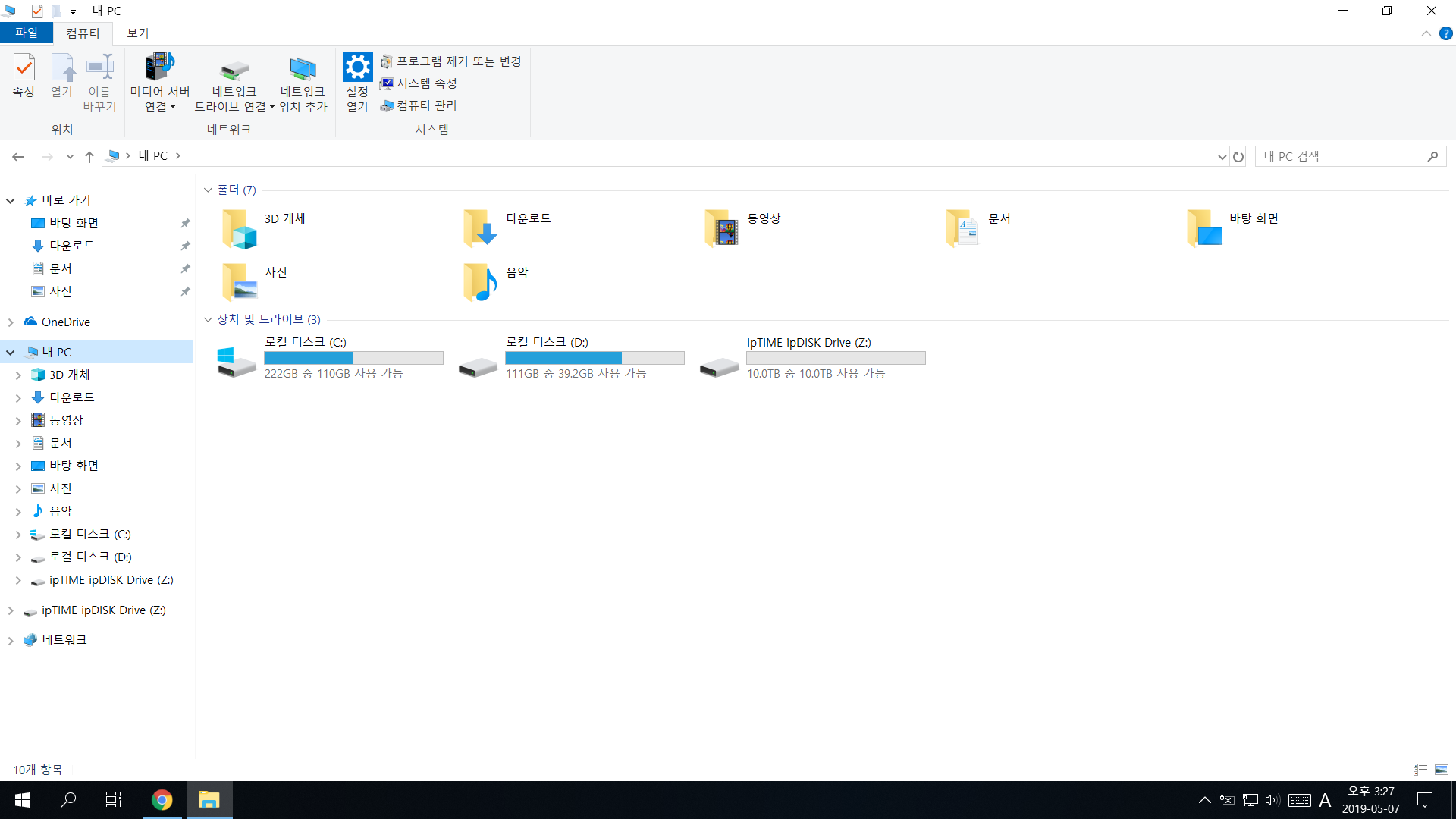Select 동영상 in the navigation tree
Image resolution: width=1456 pixels, height=819 pixels.
pyautogui.click(x=66, y=420)
